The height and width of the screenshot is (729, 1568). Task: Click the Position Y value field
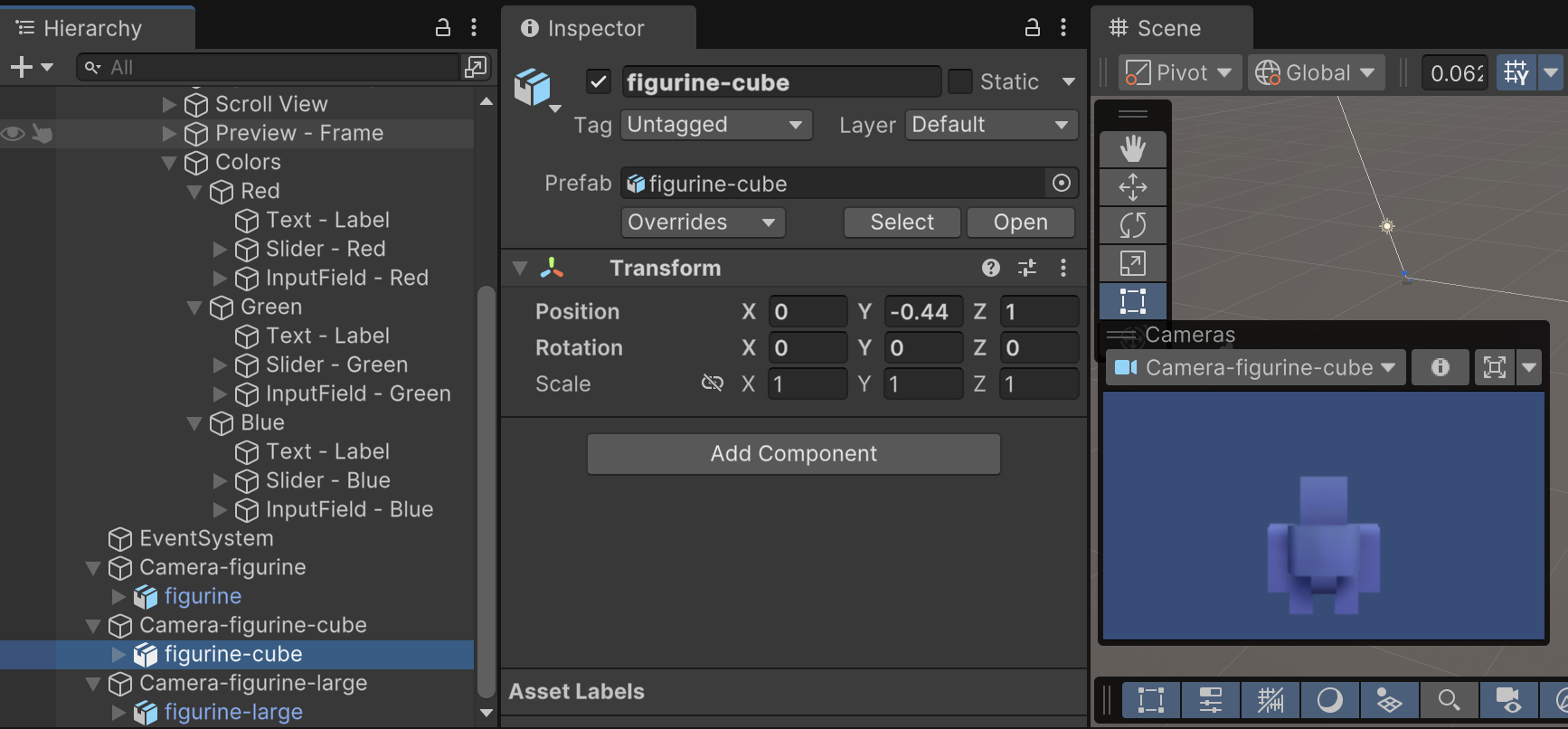click(922, 312)
